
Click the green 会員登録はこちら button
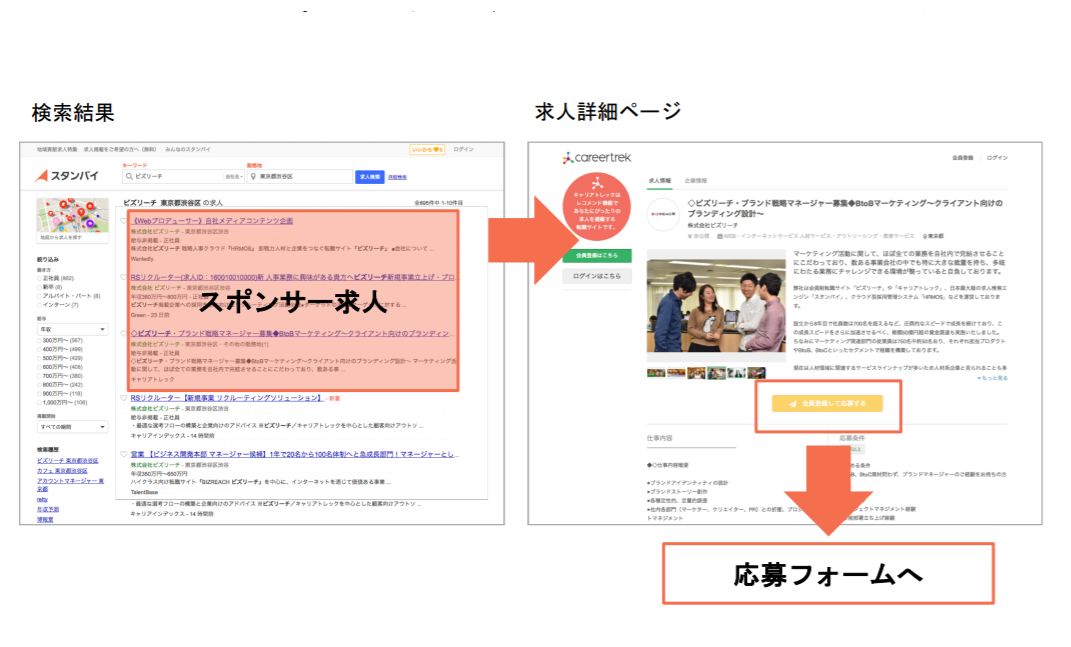[596, 256]
